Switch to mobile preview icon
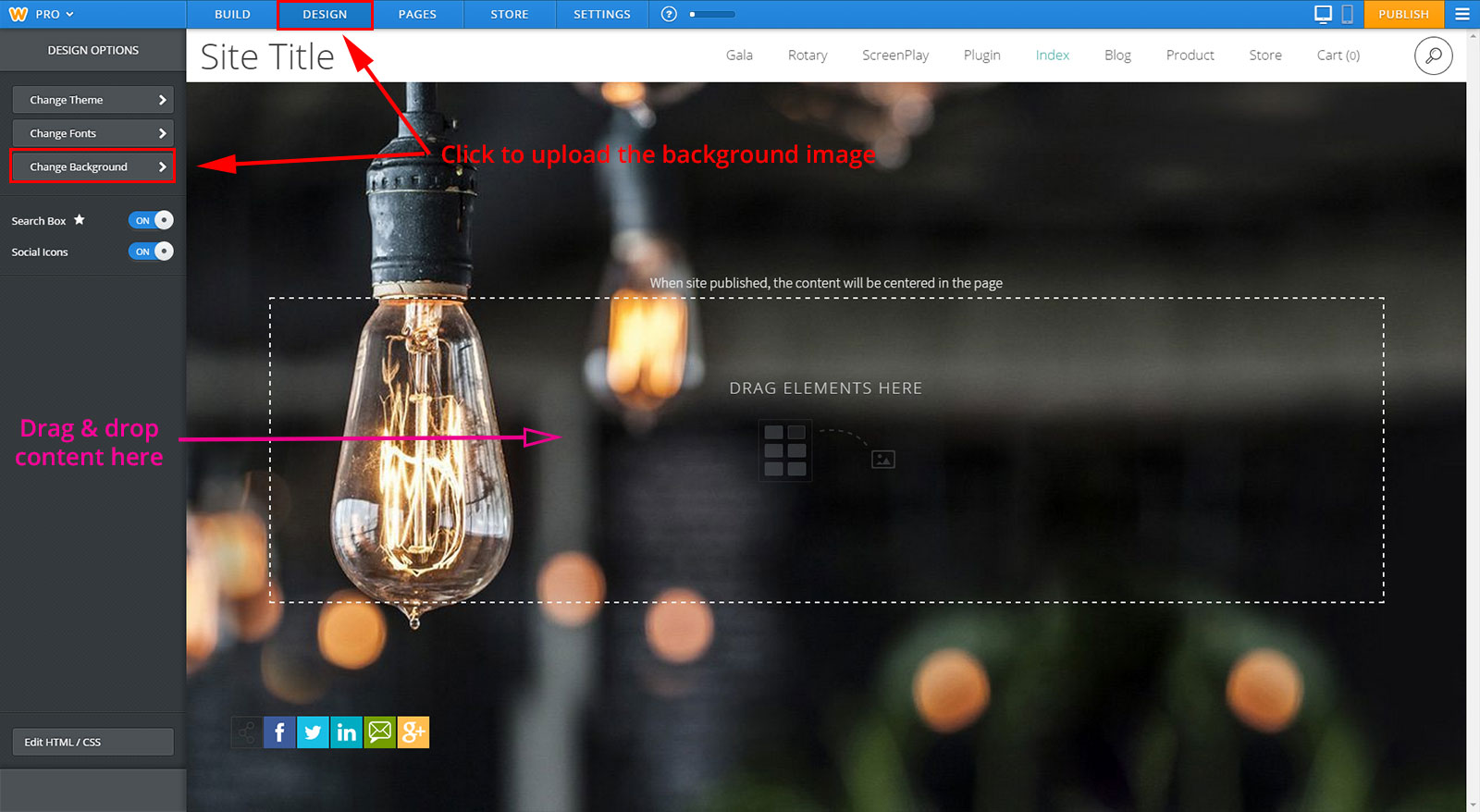The image size is (1480, 812). 1347,14
